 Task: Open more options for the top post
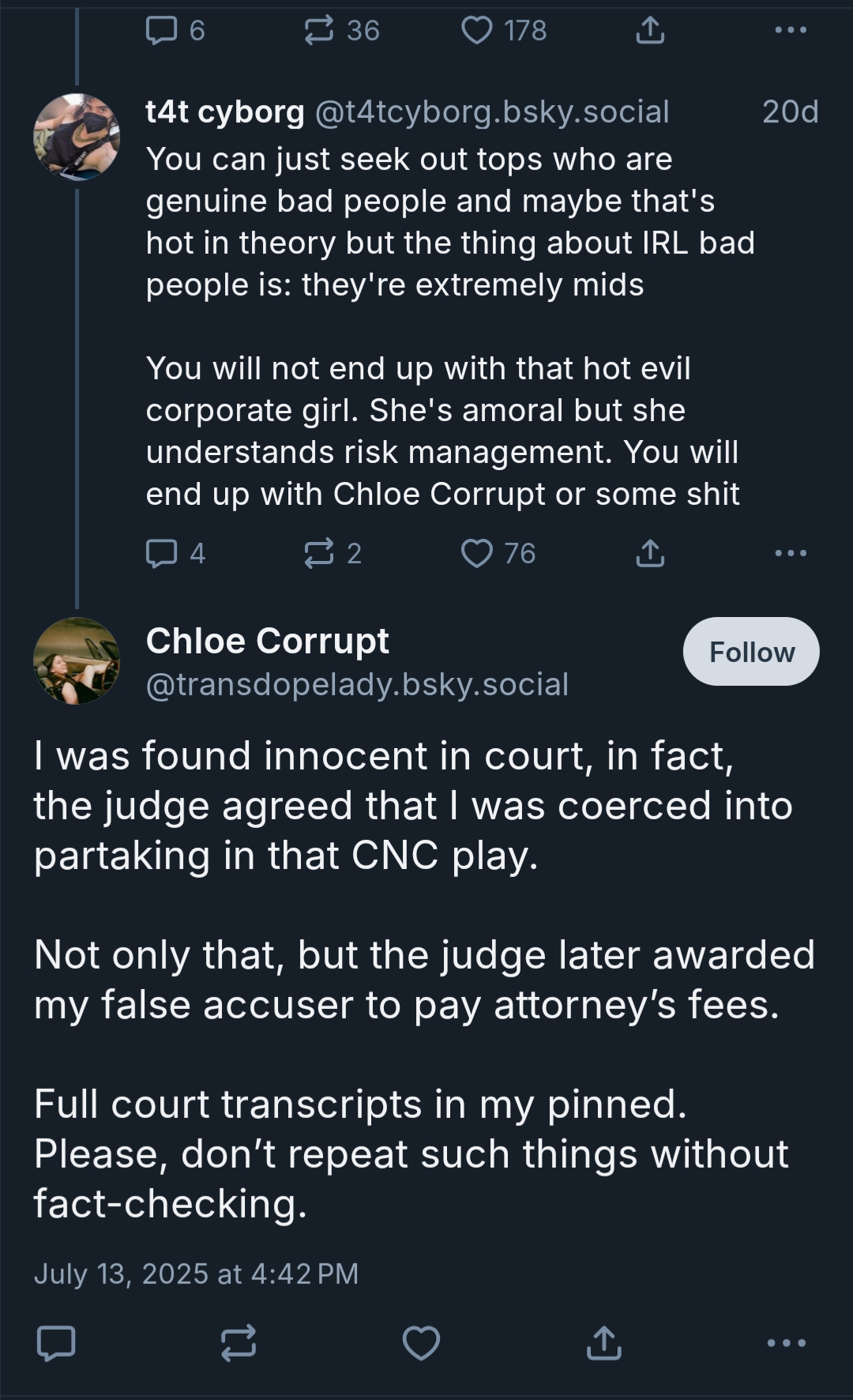coord(791,31)
